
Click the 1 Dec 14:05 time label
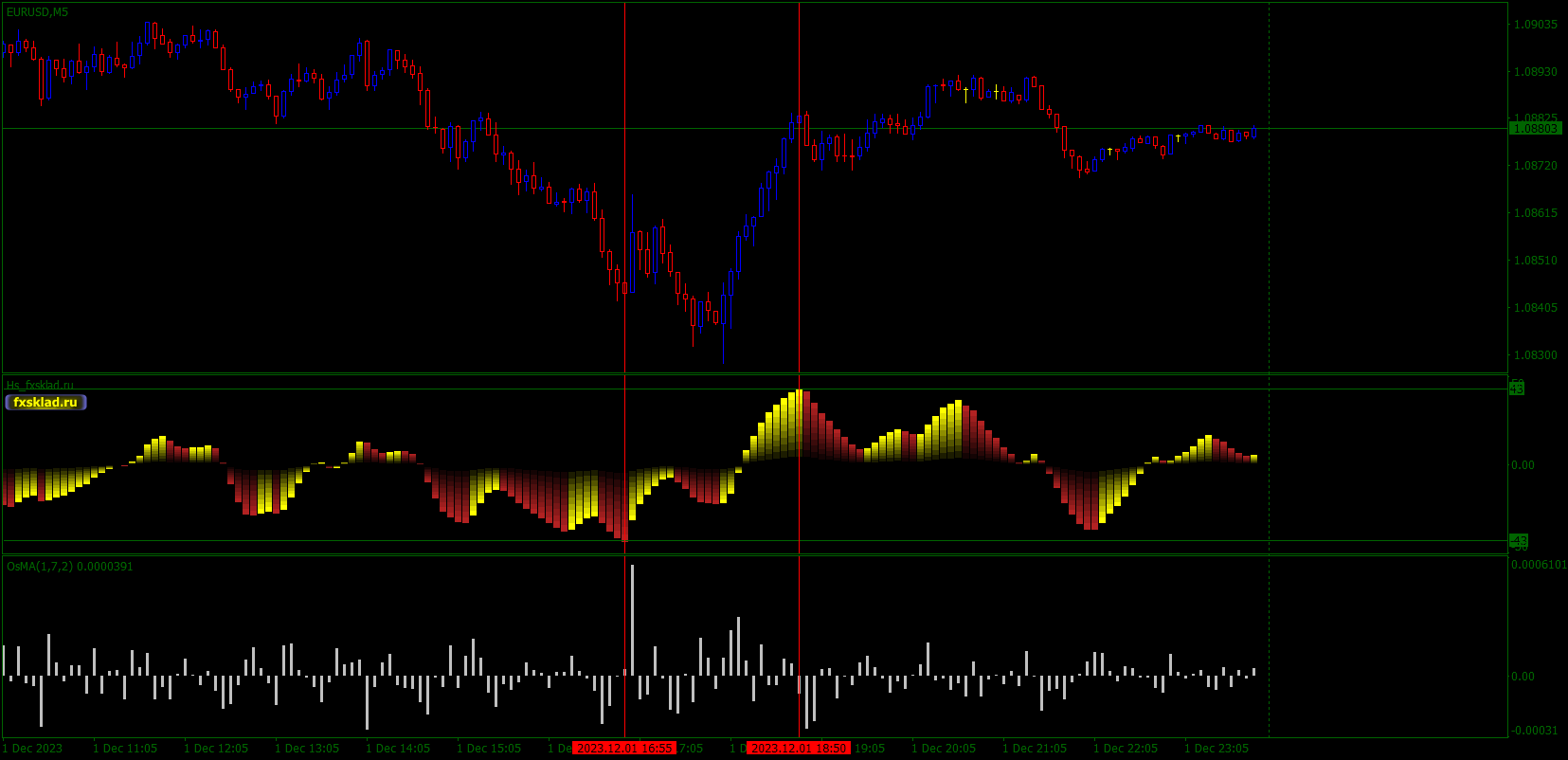coord(398,749)
